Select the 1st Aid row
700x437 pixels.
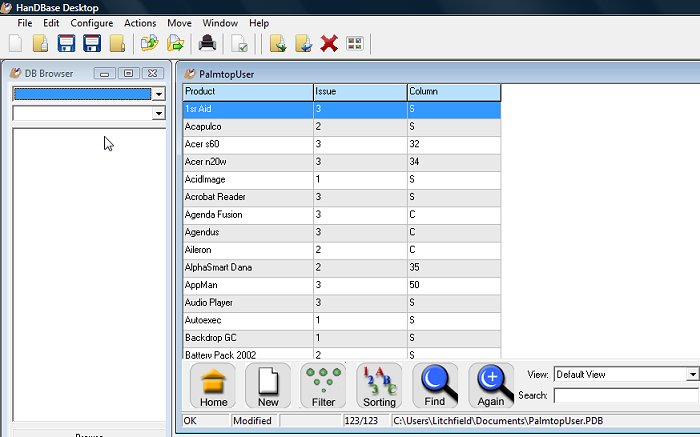click(342, 109)
